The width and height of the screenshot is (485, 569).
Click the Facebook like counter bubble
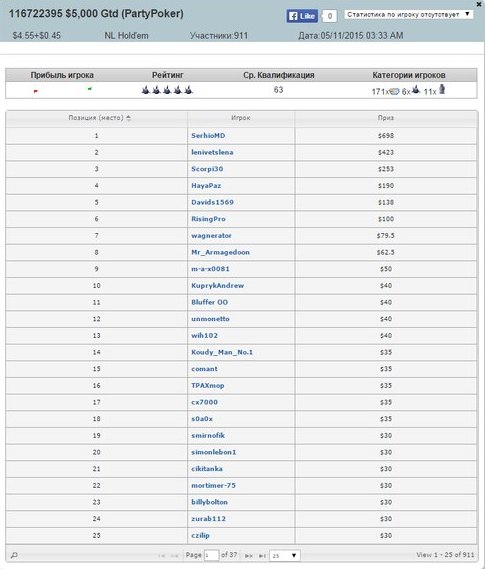tap(329, 16)
